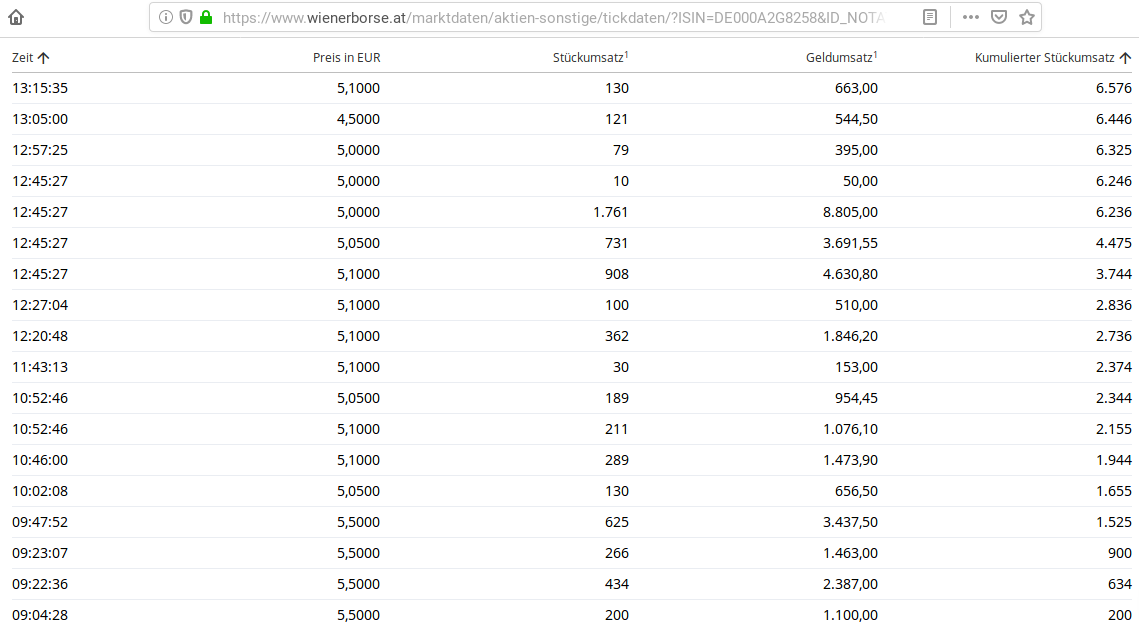Click the Preis in EUR column header
The width and height of the screenshot is (1139, 629).
pos(346,58)
